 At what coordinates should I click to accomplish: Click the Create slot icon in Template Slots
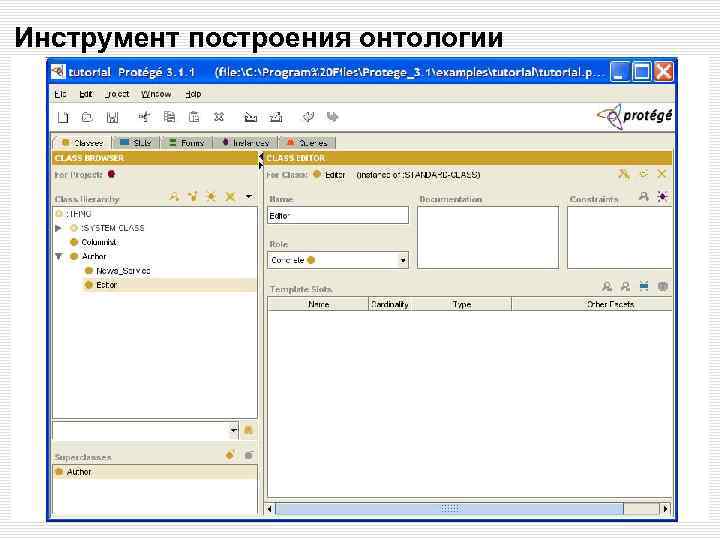pos(644,287)
